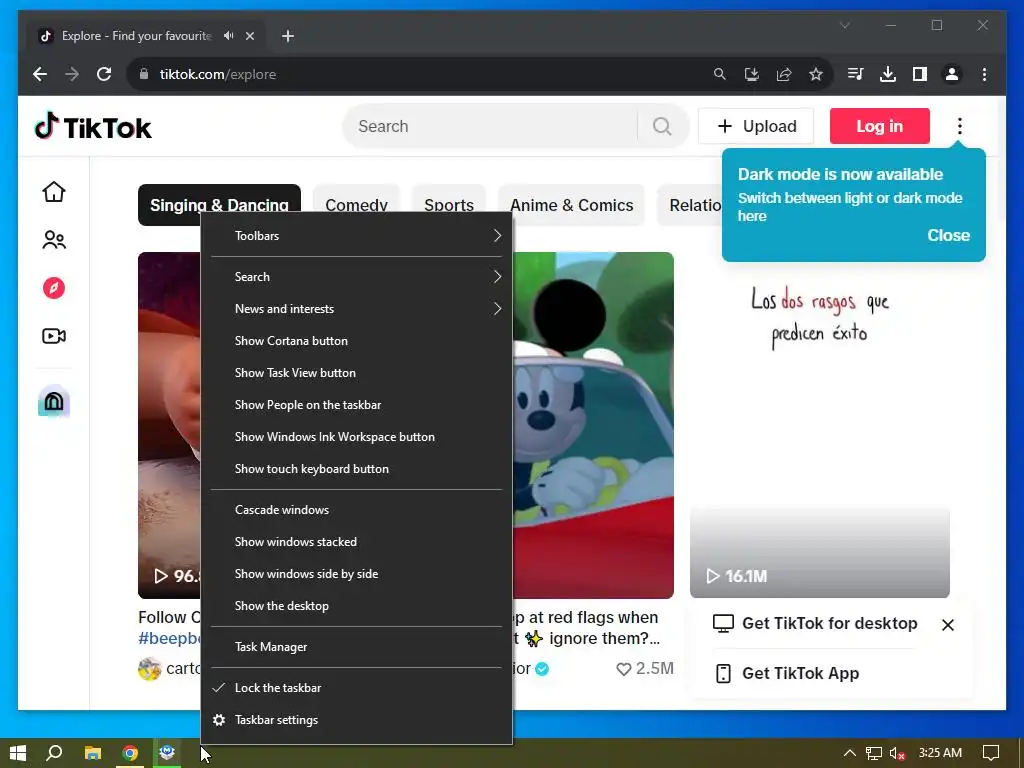
Task: Open the LIVE camera icon
Action: coord(54,336)
